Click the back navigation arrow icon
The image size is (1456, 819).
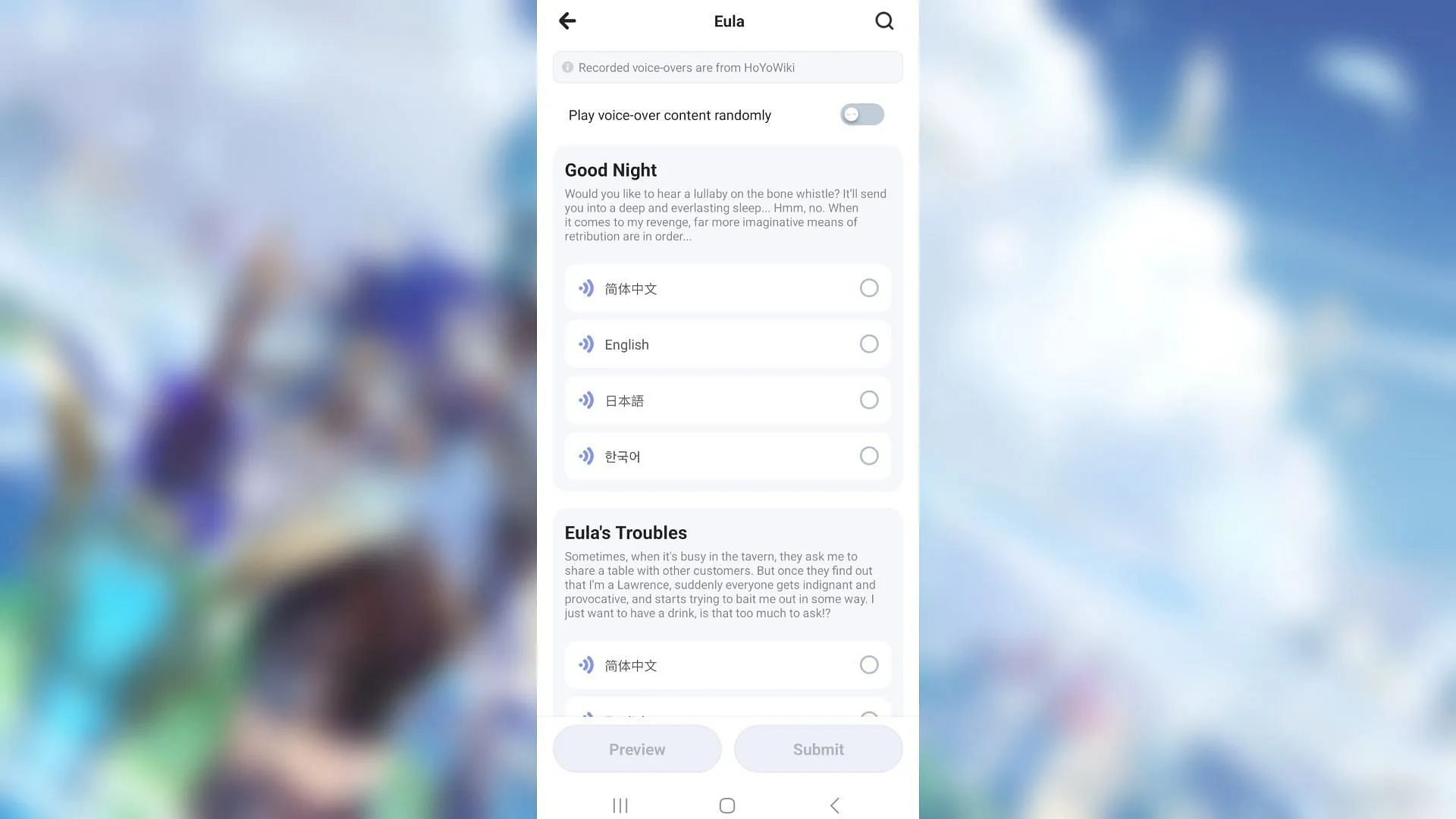point(566,21)
